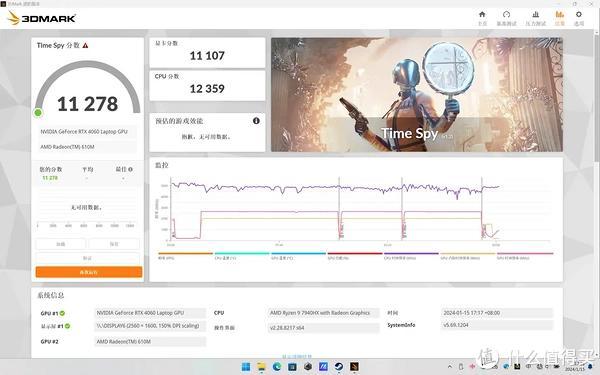Click the red warning triangle beside Time Spy score

click(85, 46)
